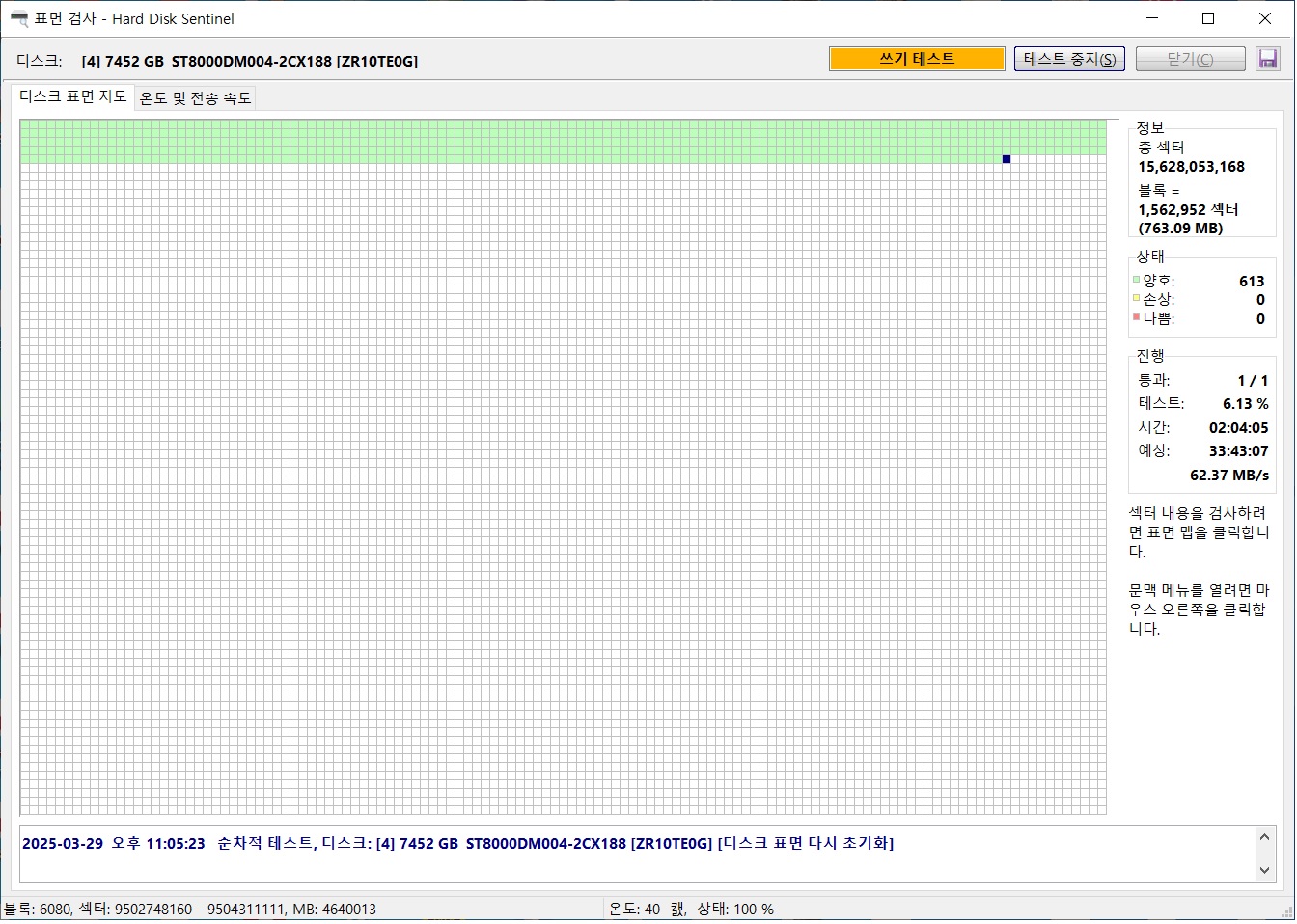Image resolution: width=1297 pixels, height=924 pixels.
Task: Click the 문맥 메뉴를 열려면 hint text
Action: pyautogui.click(x=1199, y=610)
